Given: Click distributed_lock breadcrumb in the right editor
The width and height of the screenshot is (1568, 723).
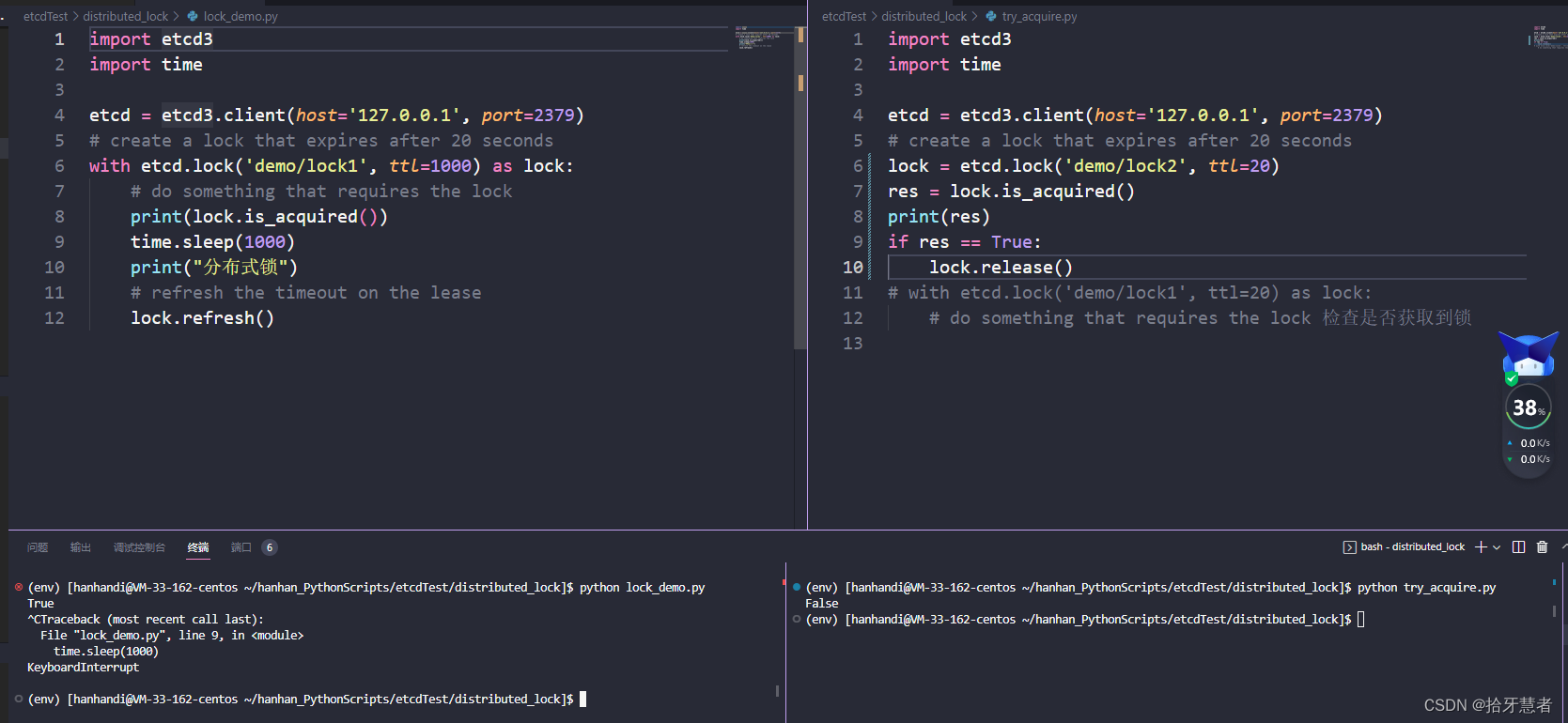Looking at the screenshot, I should tap(924, 16).
